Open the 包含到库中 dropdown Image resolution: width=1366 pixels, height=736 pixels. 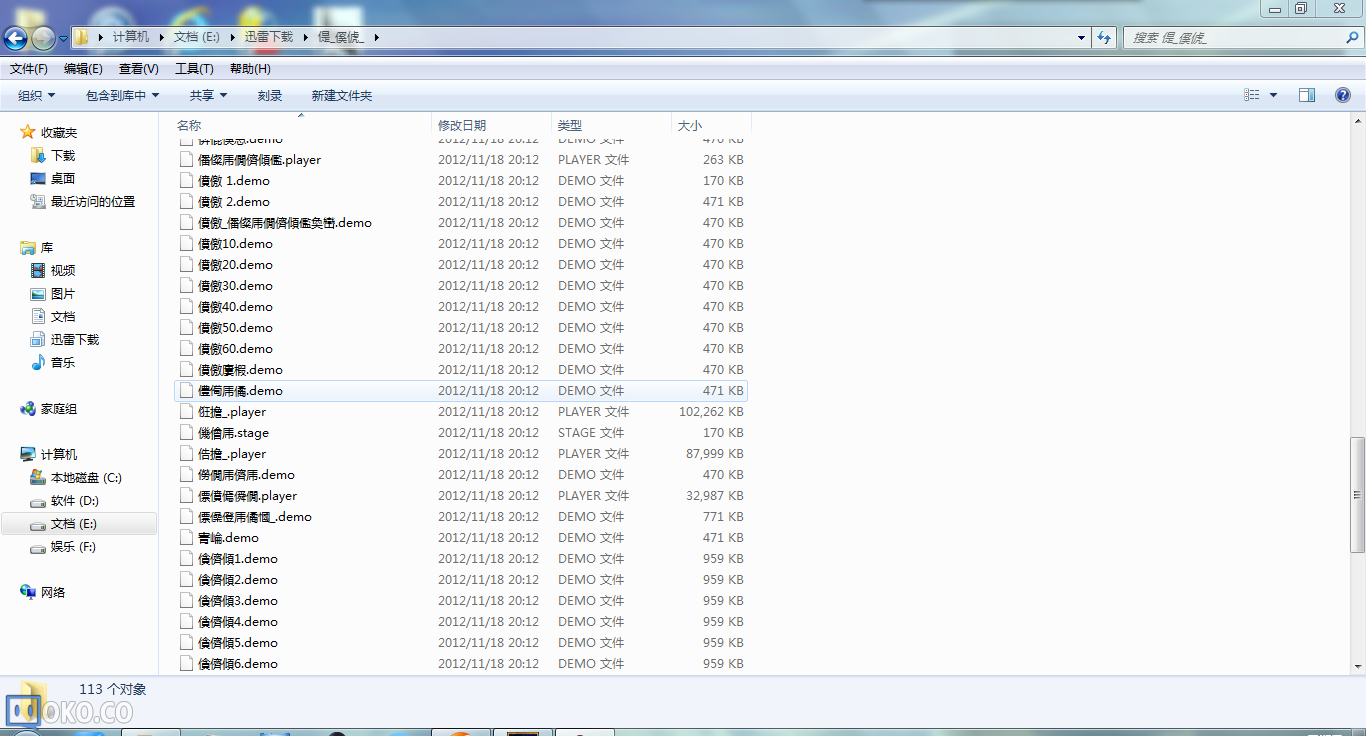click(122, 95)
